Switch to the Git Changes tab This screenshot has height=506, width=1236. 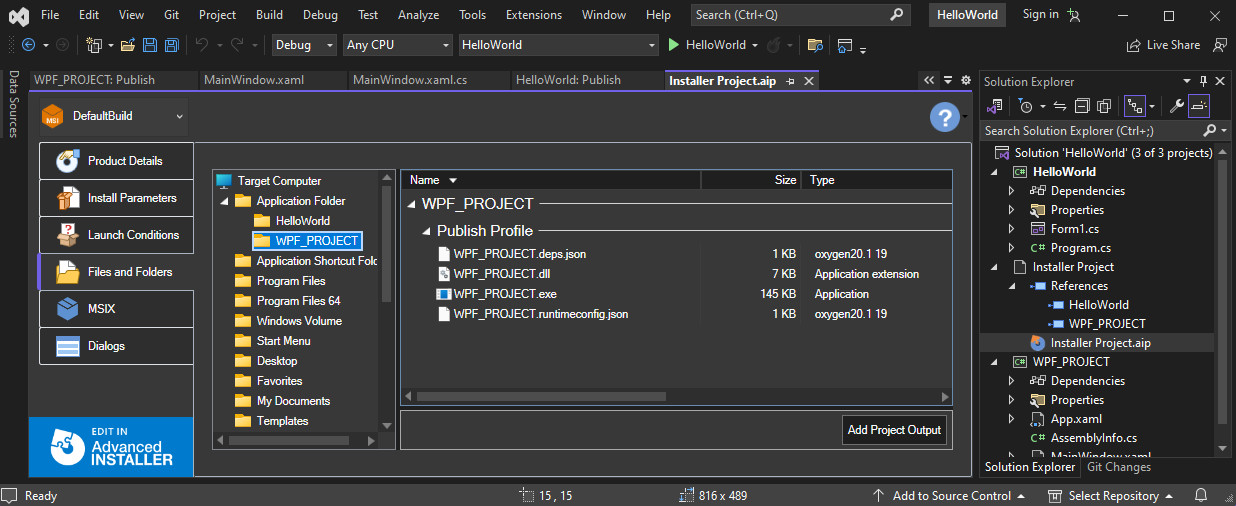(1119, 467)
